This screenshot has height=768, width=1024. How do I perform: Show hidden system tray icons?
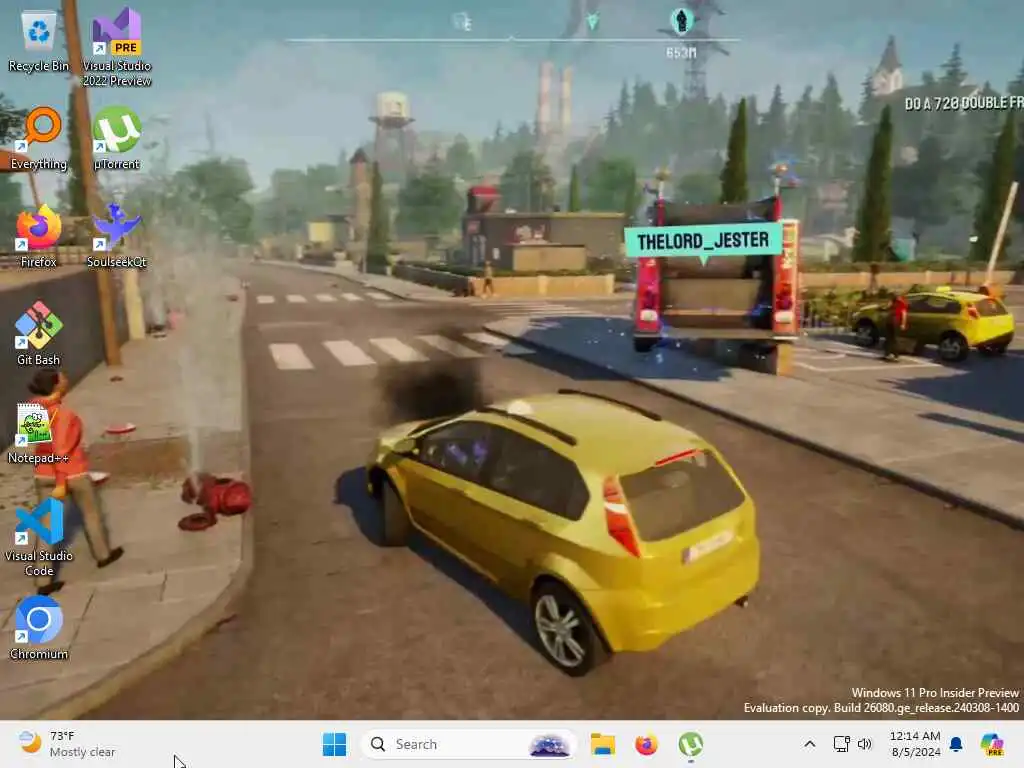click(x=809, y=744)
